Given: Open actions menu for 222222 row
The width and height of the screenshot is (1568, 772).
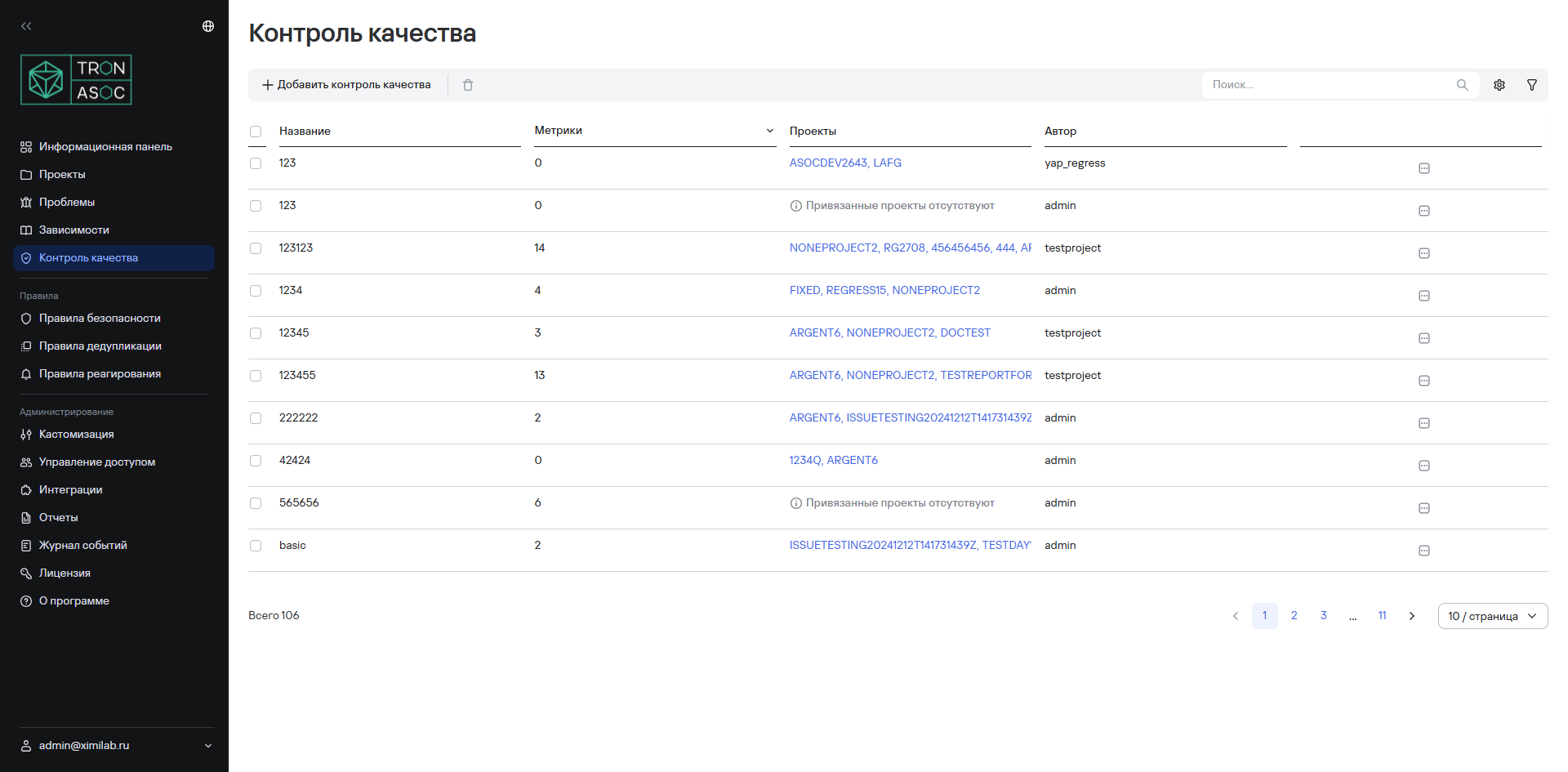Looking at the screenshot, I should point(1424,423).
